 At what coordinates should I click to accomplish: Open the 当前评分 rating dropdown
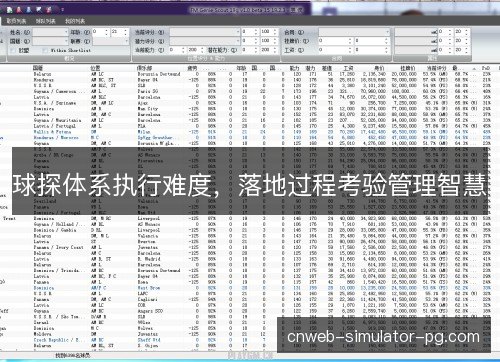point(205,32)
